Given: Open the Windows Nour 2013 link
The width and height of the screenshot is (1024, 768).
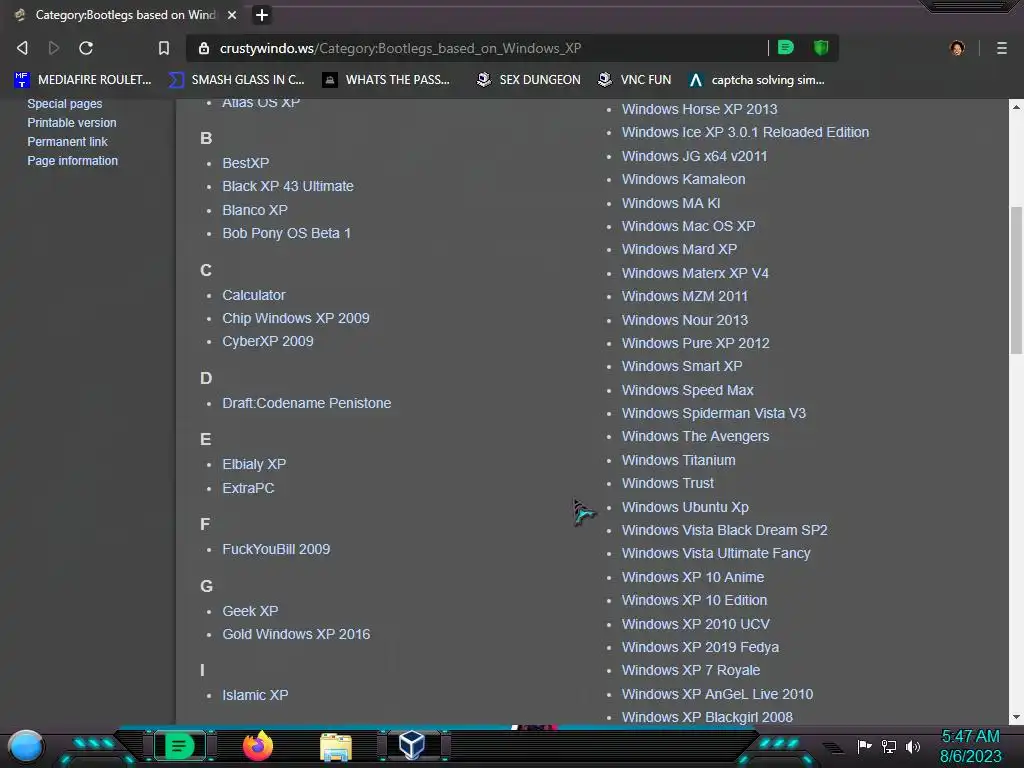Looking at the screenshot, I should click(x=685, y=320).
